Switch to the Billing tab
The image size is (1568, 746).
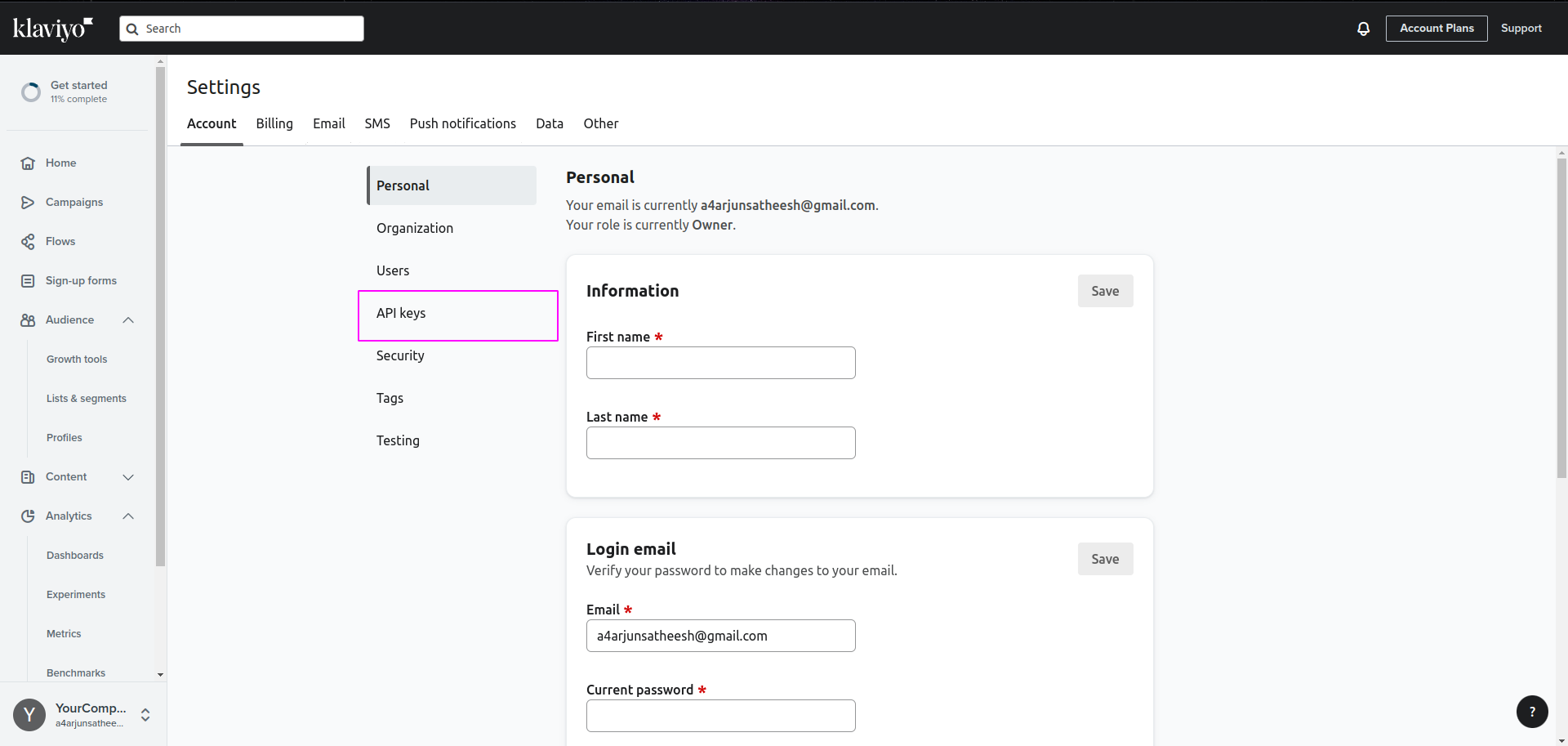(274, 123)
